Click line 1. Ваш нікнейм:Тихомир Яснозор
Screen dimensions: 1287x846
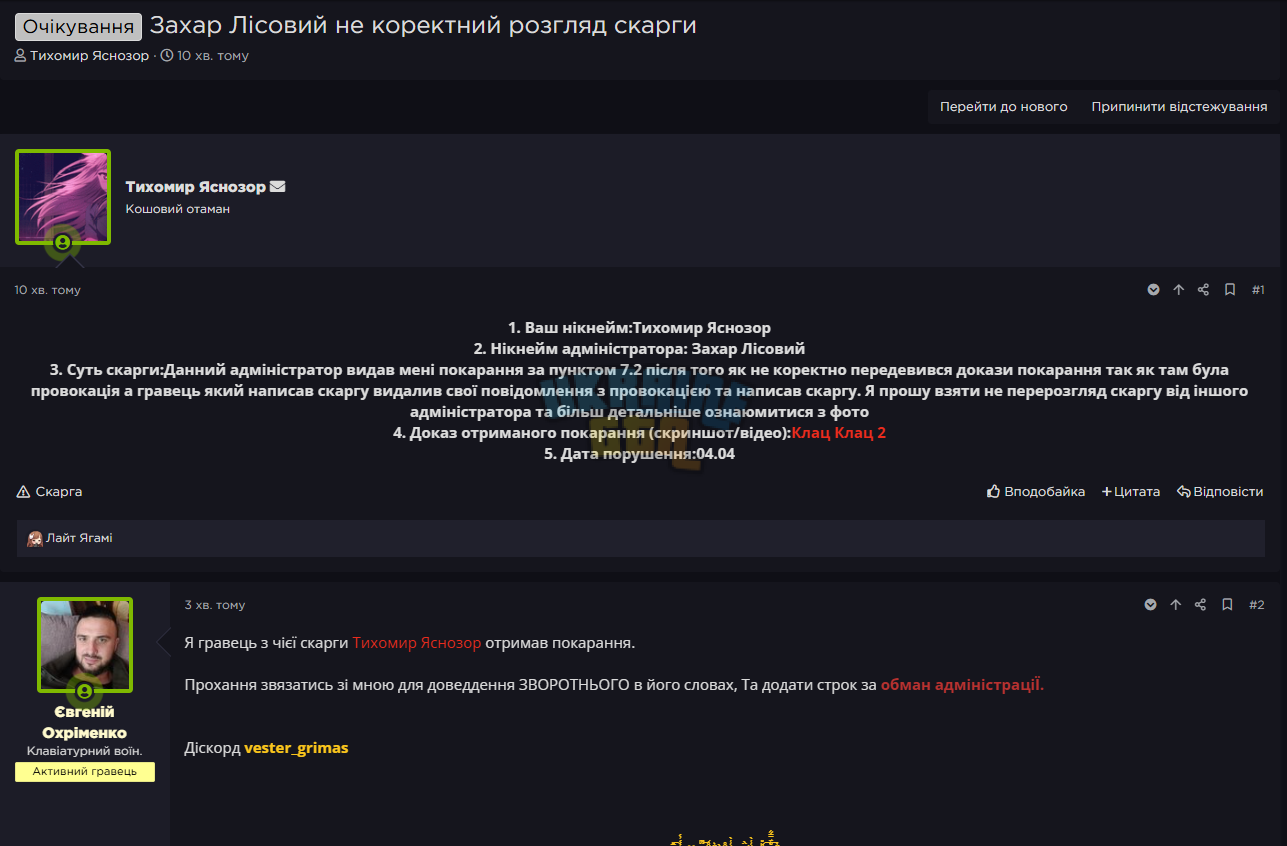coord(639,328)
